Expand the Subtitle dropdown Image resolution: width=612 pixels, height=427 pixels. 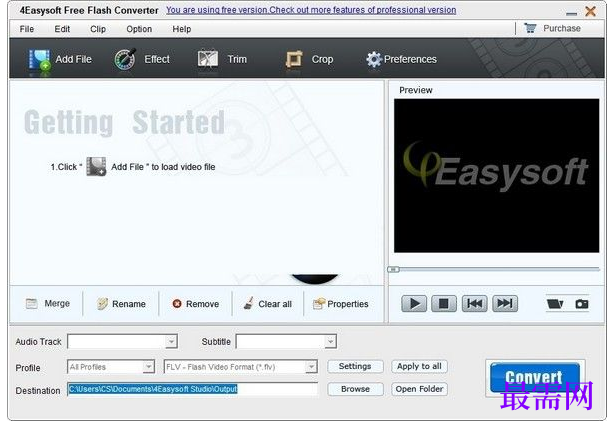(330, 342)
